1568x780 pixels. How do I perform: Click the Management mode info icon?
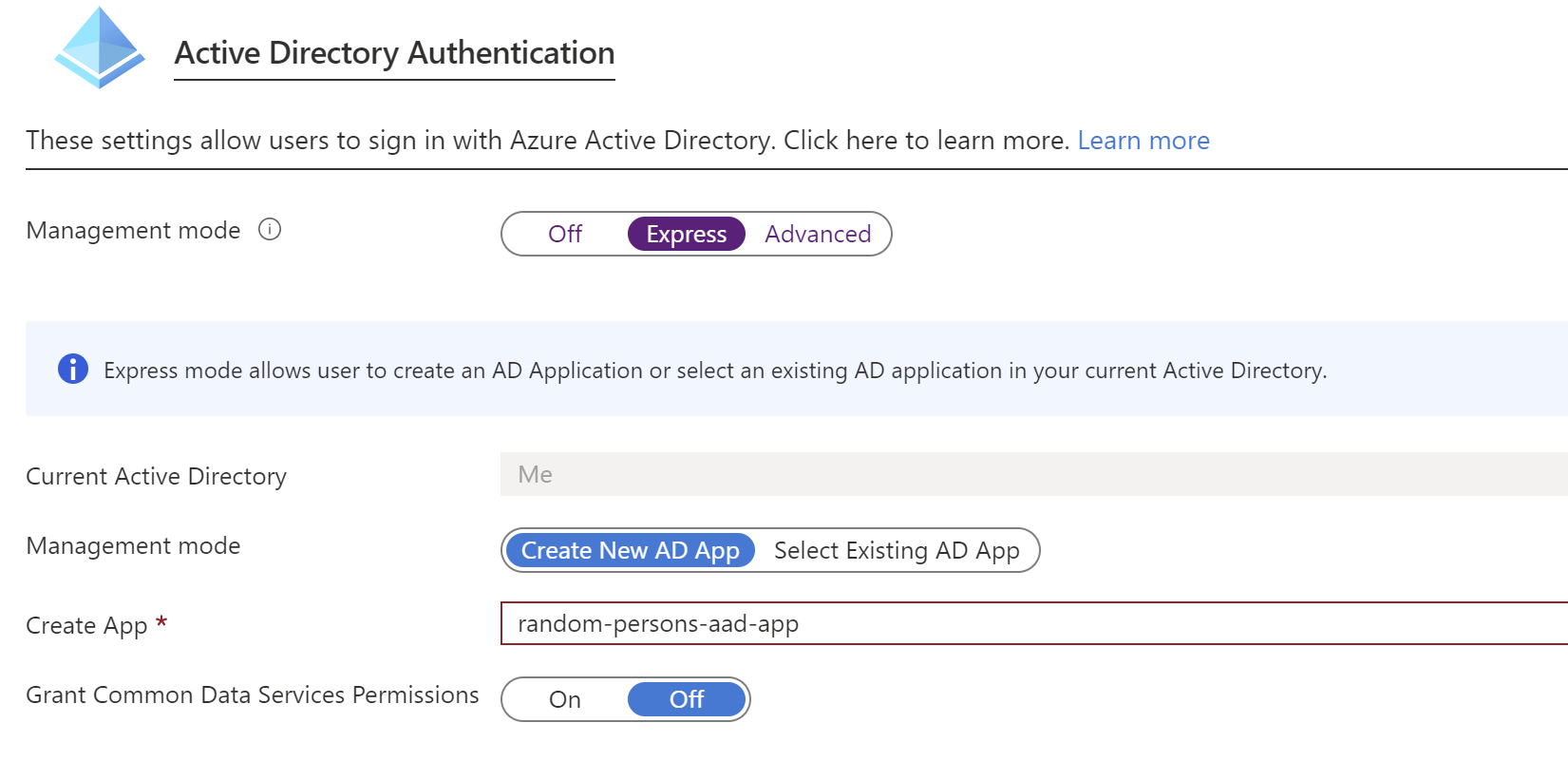(x=270, y=230)
